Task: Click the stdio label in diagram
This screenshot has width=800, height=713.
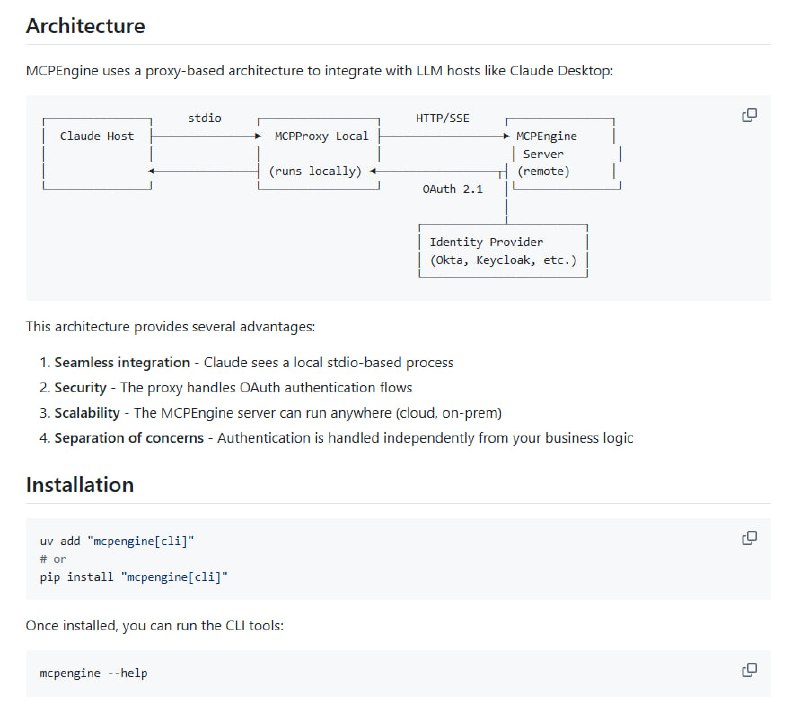Action: click(x=204, y=118)
